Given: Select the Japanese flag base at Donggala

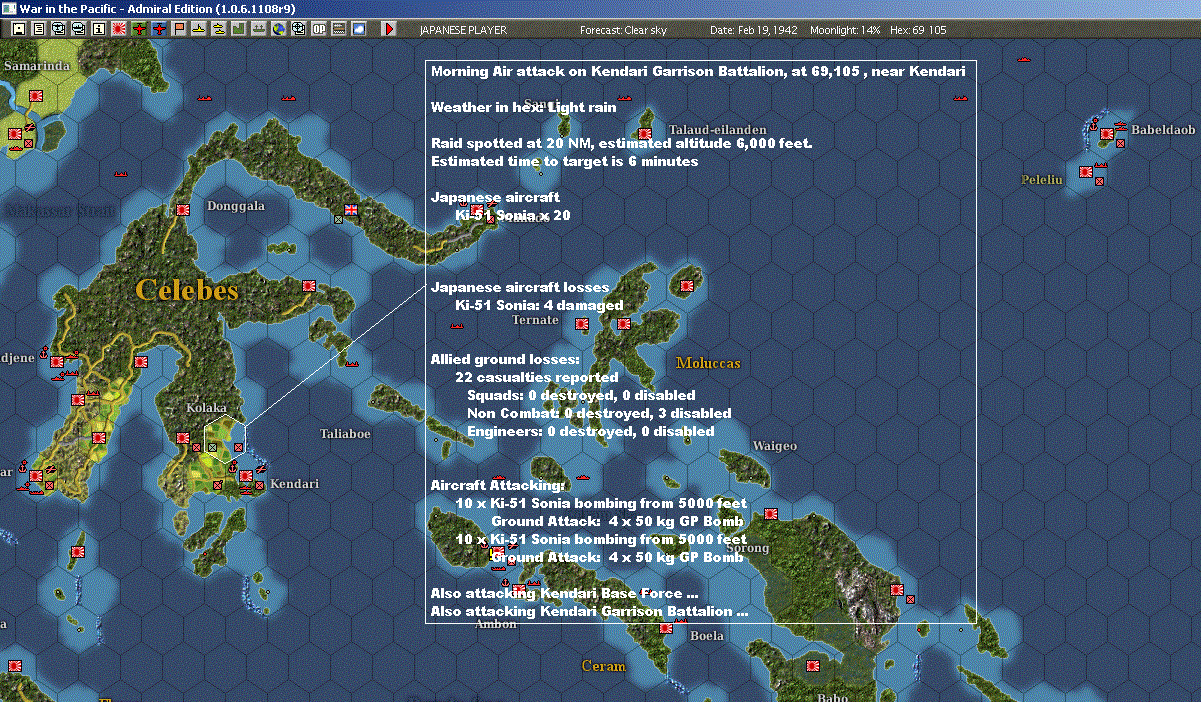Looking at the screenshot, I should click(183, 210).
